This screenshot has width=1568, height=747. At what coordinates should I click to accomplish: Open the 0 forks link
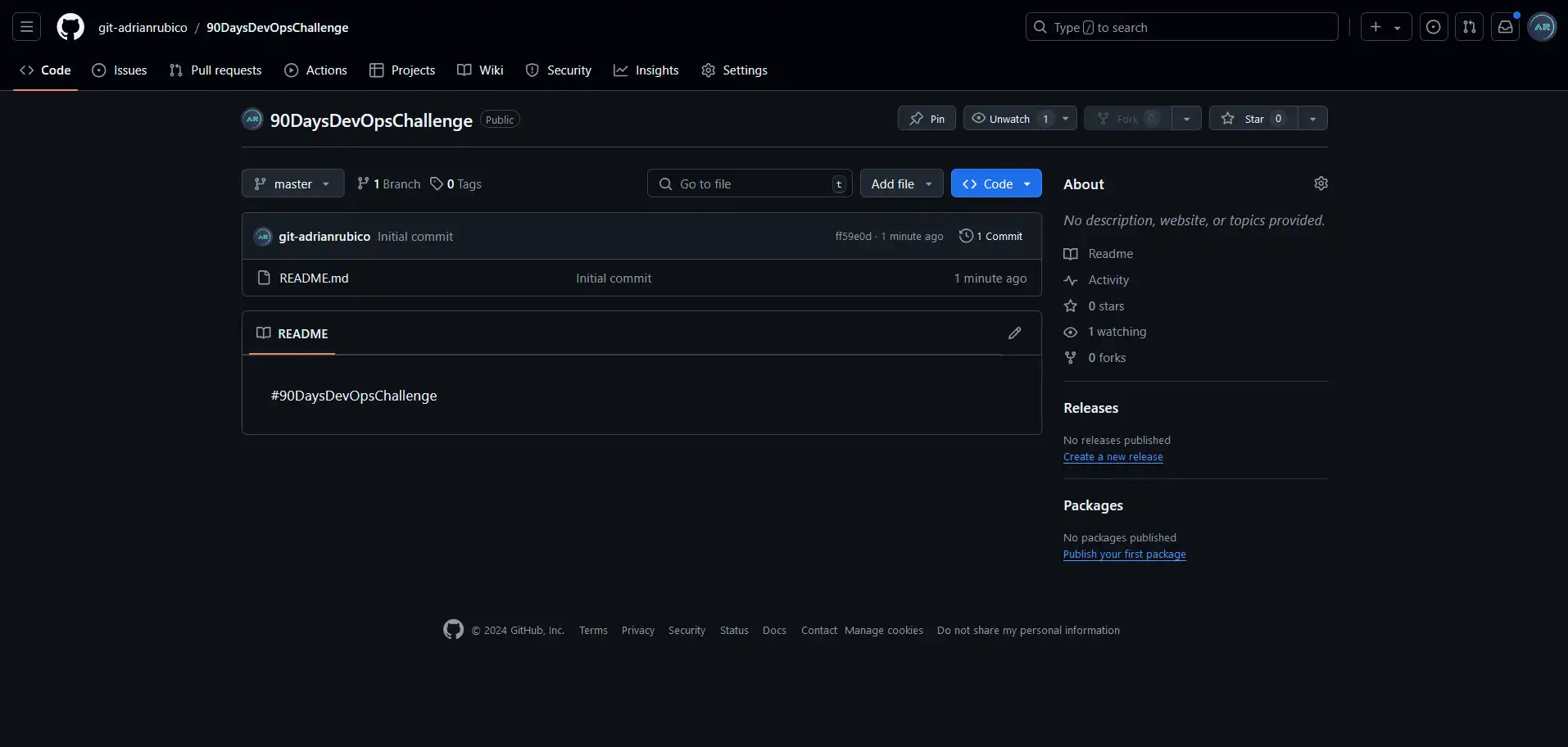tap(1095, 358)
